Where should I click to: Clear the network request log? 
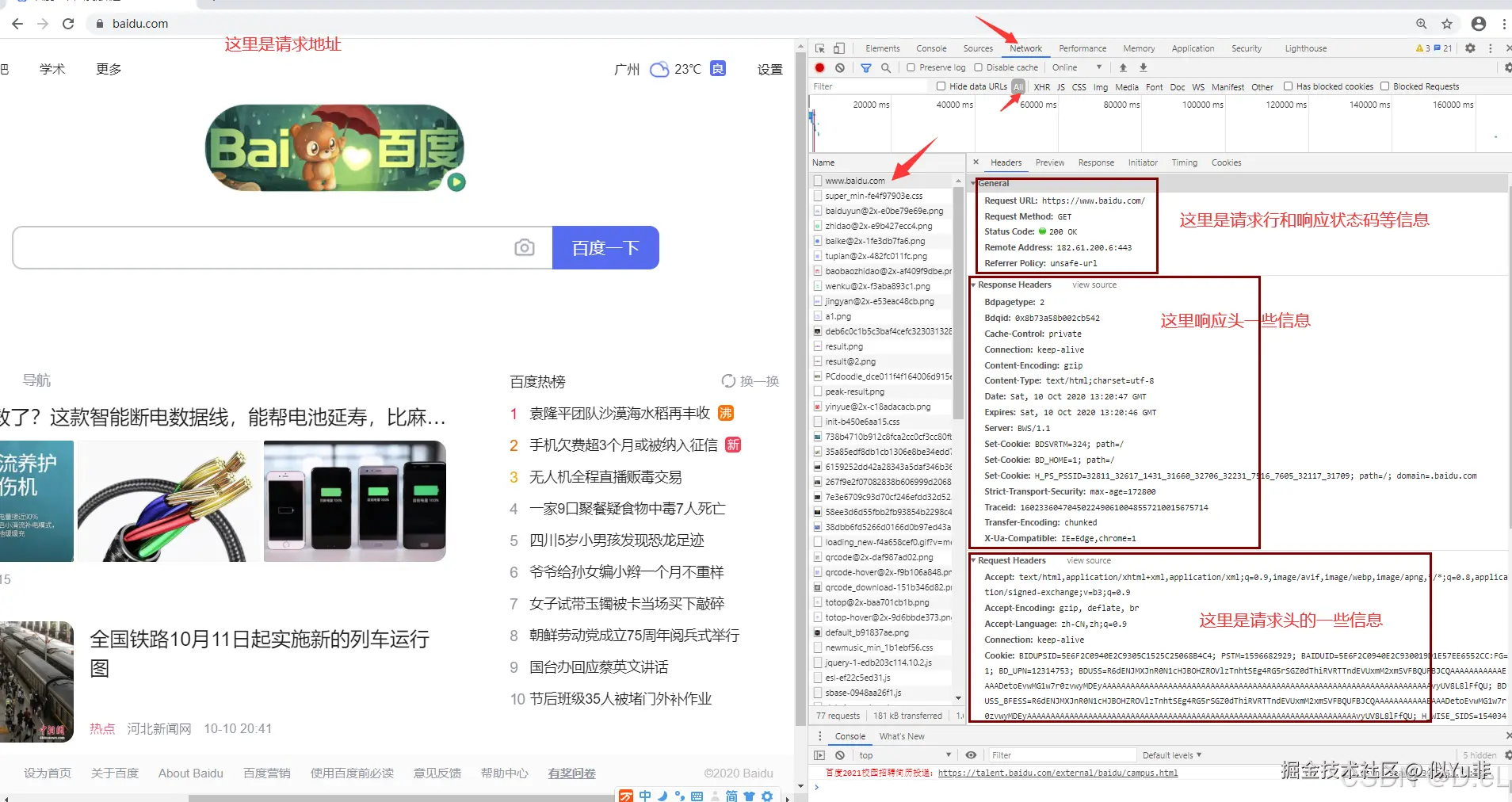(840, 67)
